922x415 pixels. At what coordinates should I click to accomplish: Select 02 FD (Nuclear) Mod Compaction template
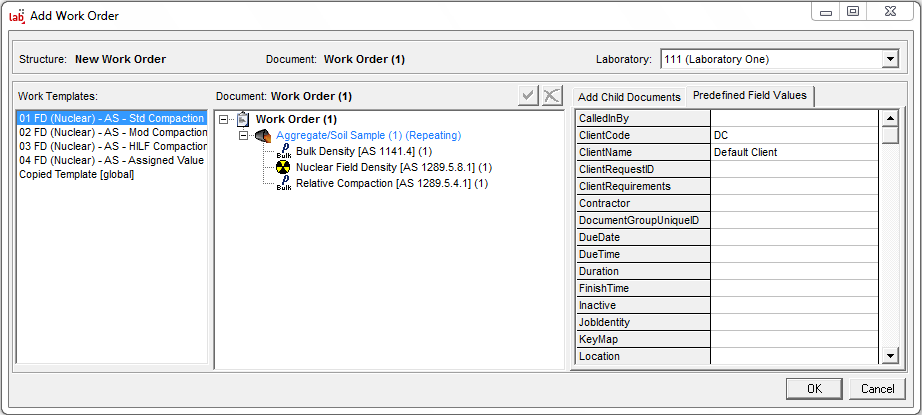(x=113, y=132)
